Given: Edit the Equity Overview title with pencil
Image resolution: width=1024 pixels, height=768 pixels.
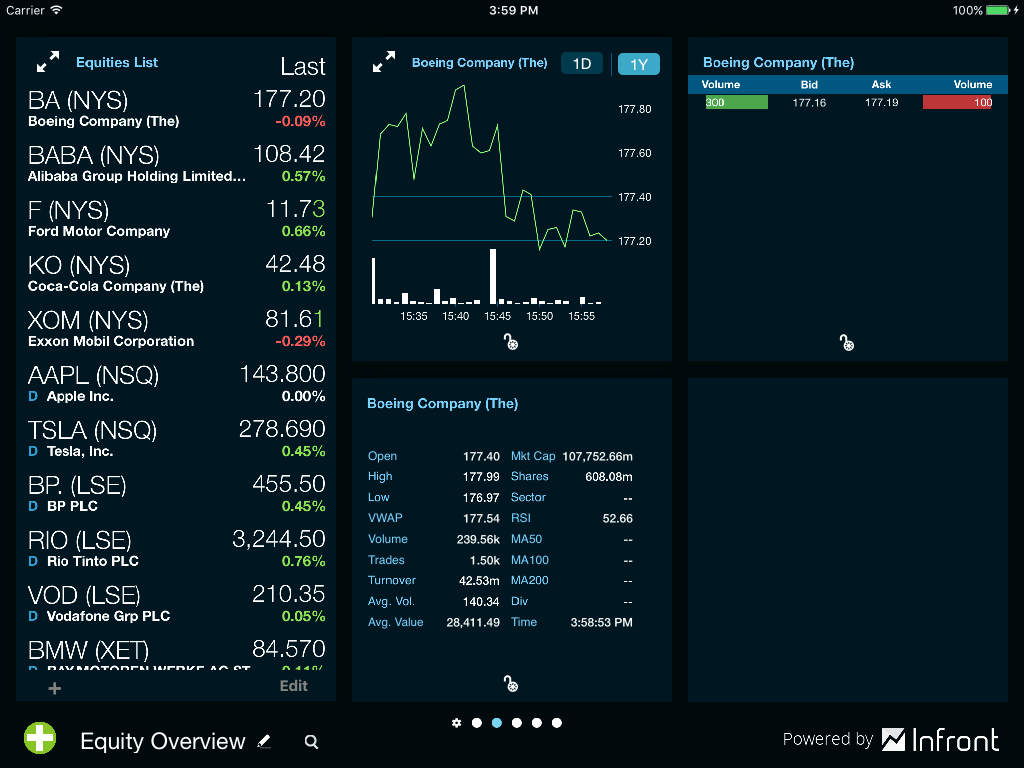Looking at the screenshot, I should (264, 741).
